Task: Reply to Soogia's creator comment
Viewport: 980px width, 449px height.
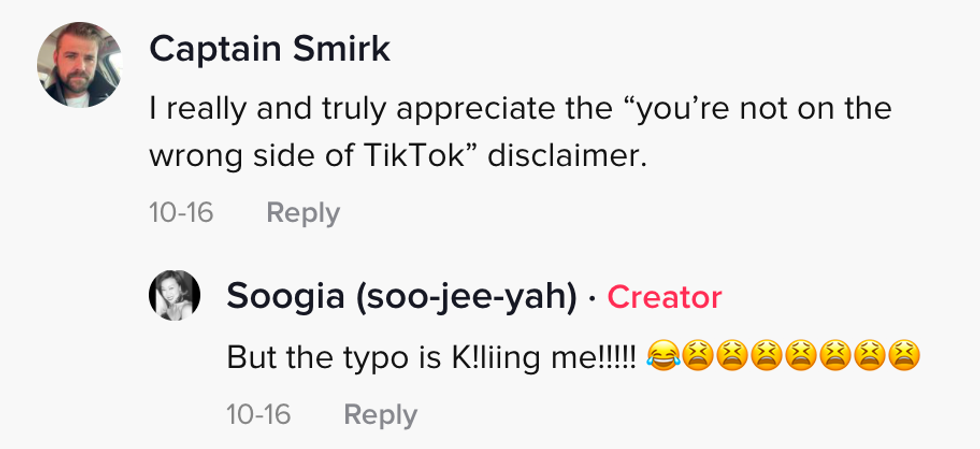Action: coord(380,415)
